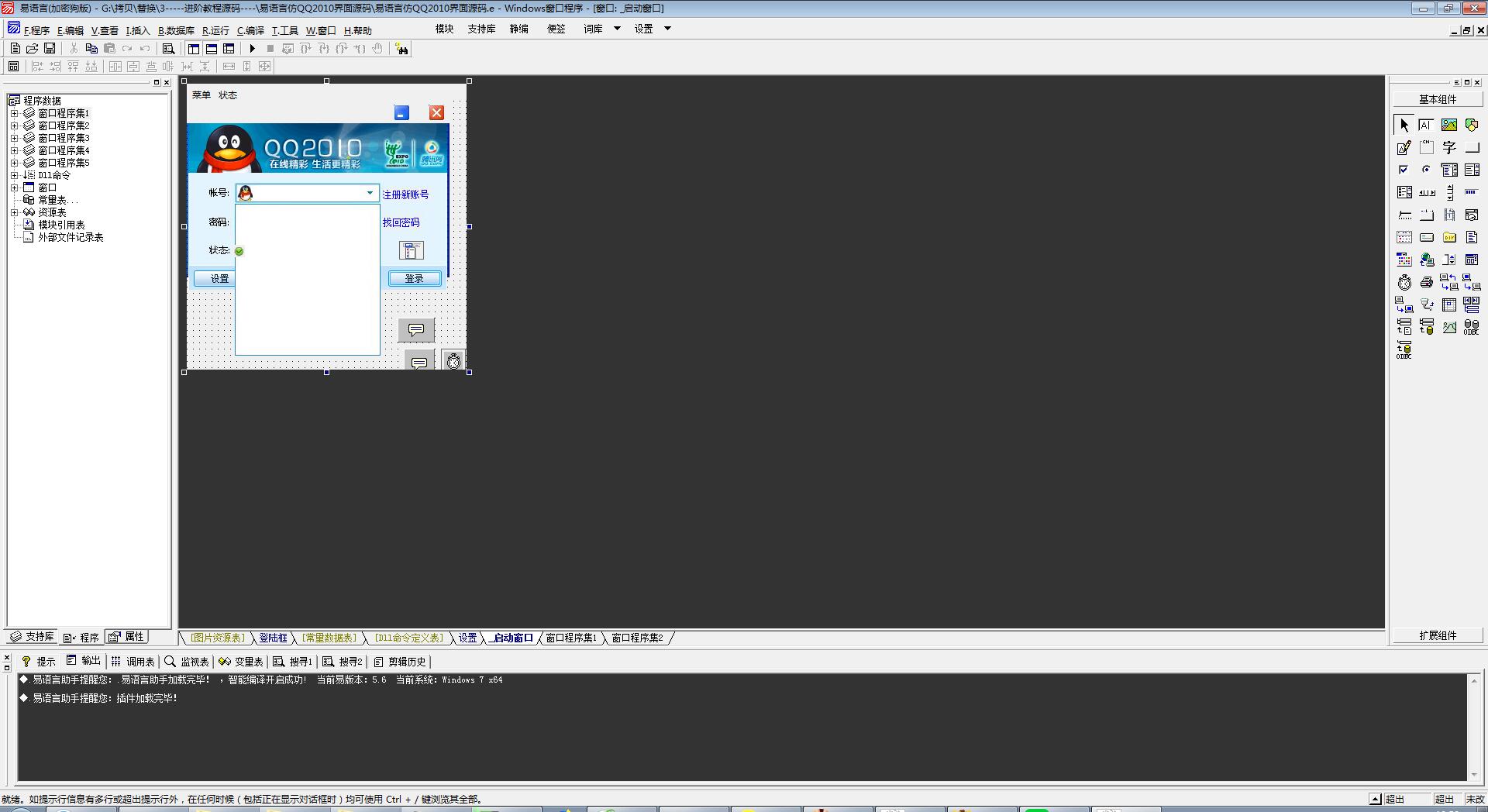Expand the 窗口程序集5 tree node
Screen dimensions: 1488x812
point(14,163)
